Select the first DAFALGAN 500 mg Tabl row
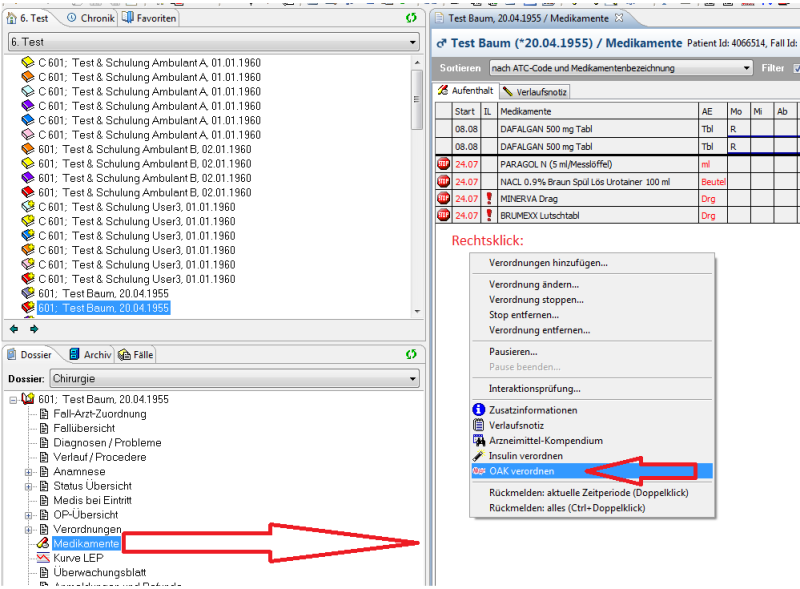Screen dimensions: 800x589 click(597, 129)
